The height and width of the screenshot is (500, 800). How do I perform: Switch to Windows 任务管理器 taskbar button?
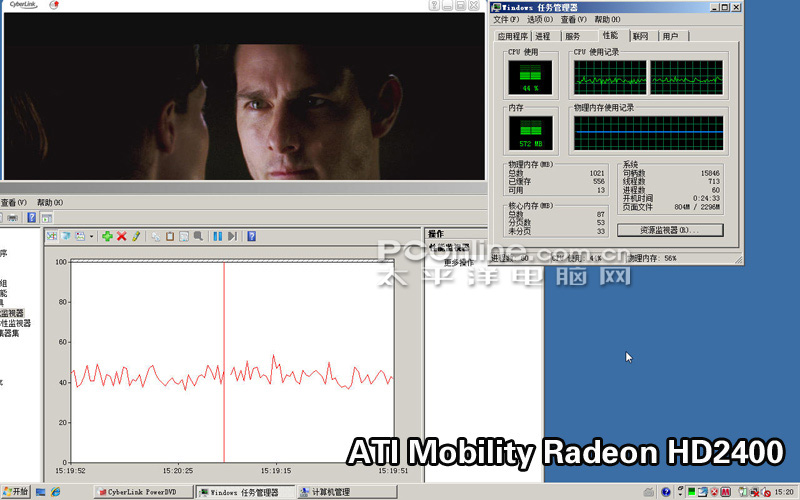246,492
